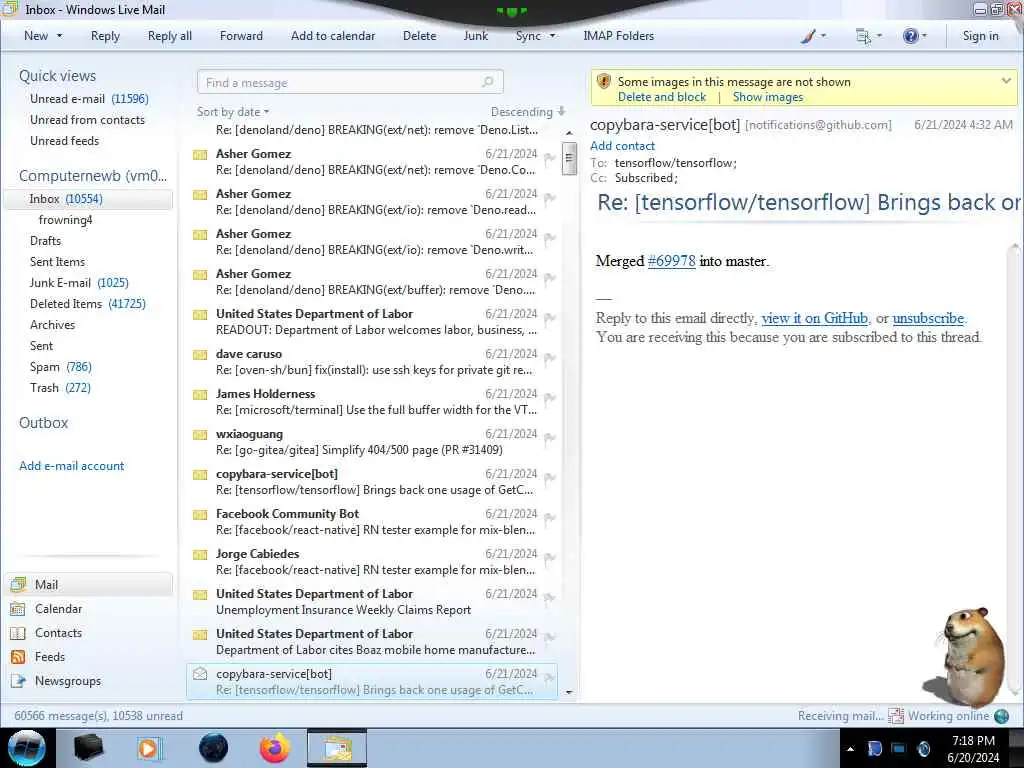
Task: Show hidden system tray icons arrow
Action: click(850, 749)
